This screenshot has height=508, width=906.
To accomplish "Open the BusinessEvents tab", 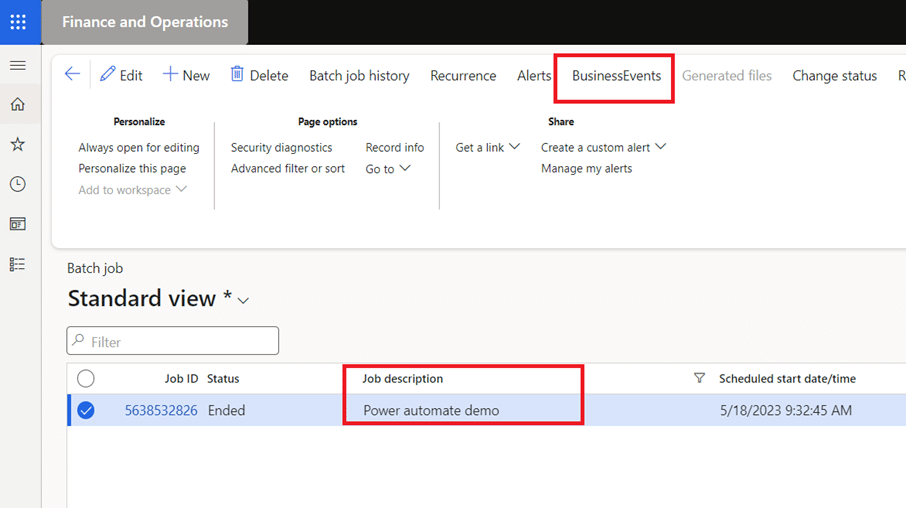I will click(616, 76).
